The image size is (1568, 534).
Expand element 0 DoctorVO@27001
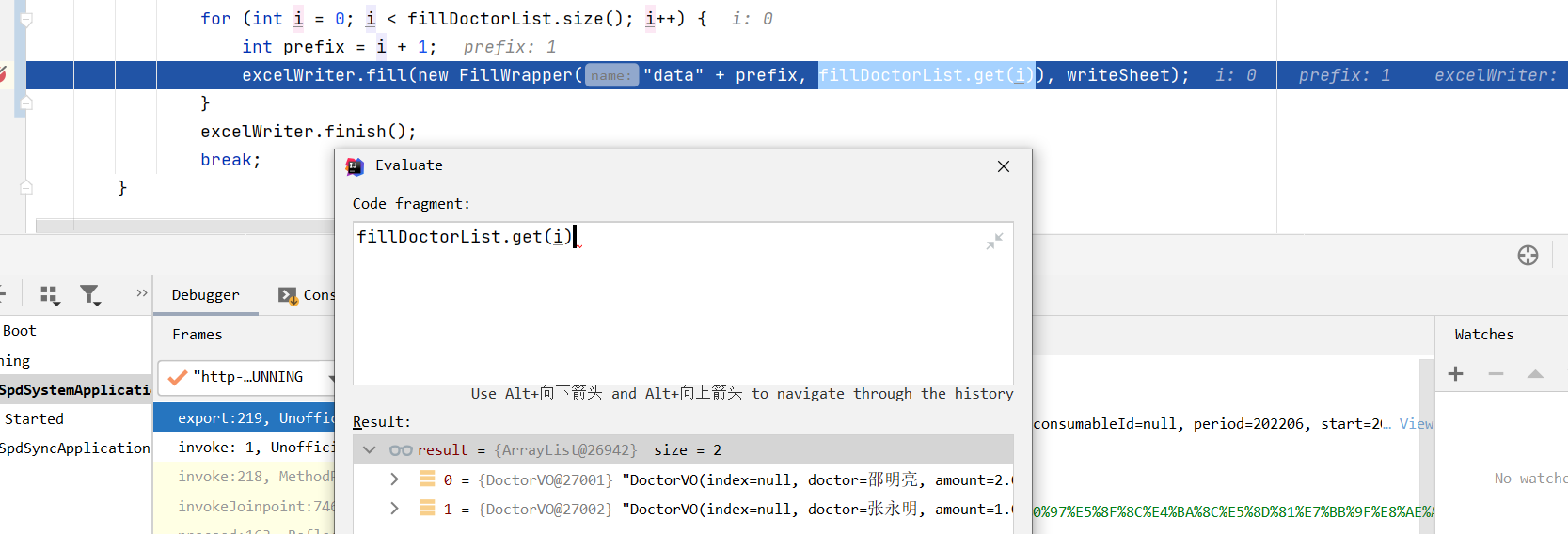tap(394, 479)
